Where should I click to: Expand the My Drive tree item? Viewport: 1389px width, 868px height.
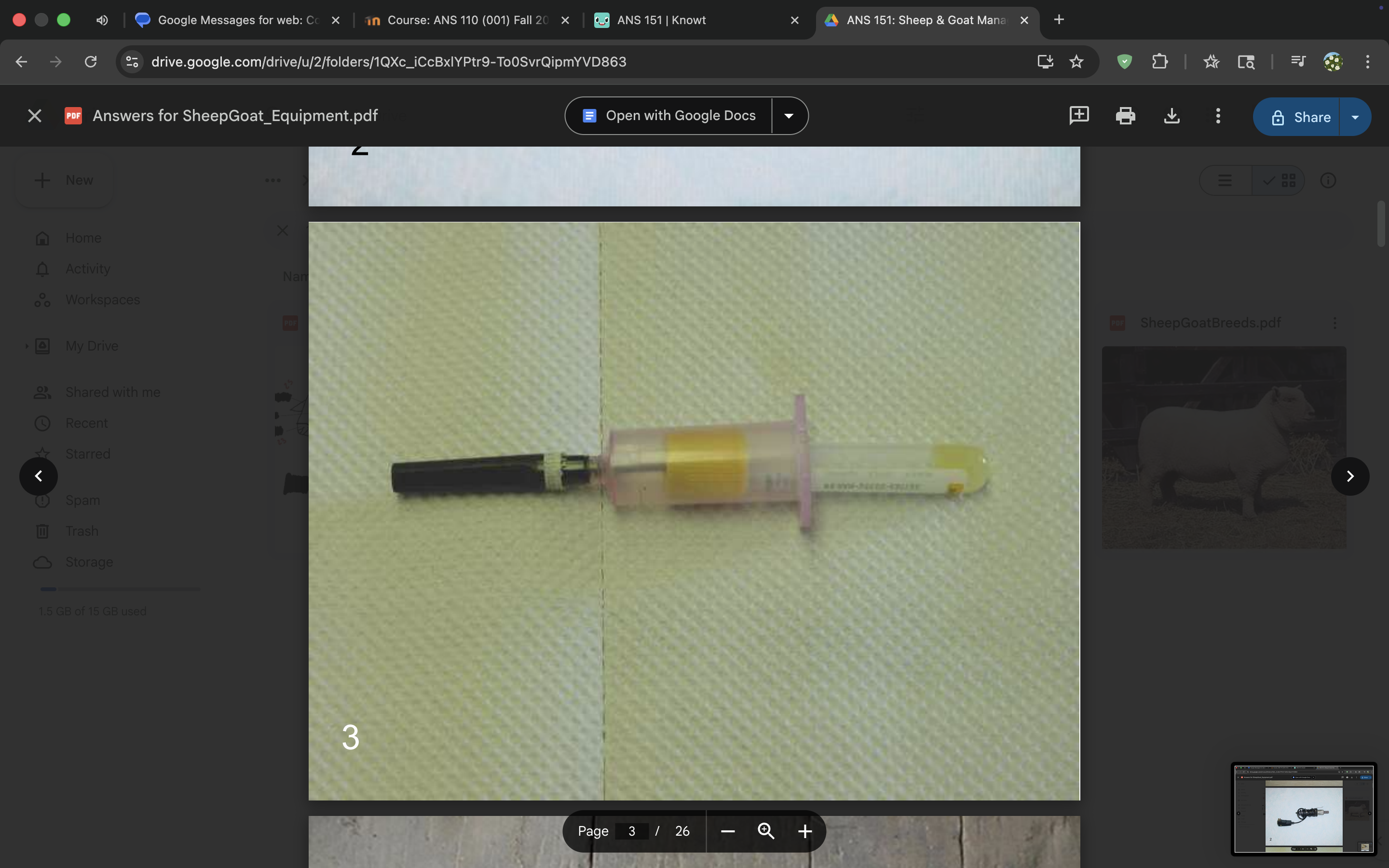pyautogui.click(x=26, y=346)
